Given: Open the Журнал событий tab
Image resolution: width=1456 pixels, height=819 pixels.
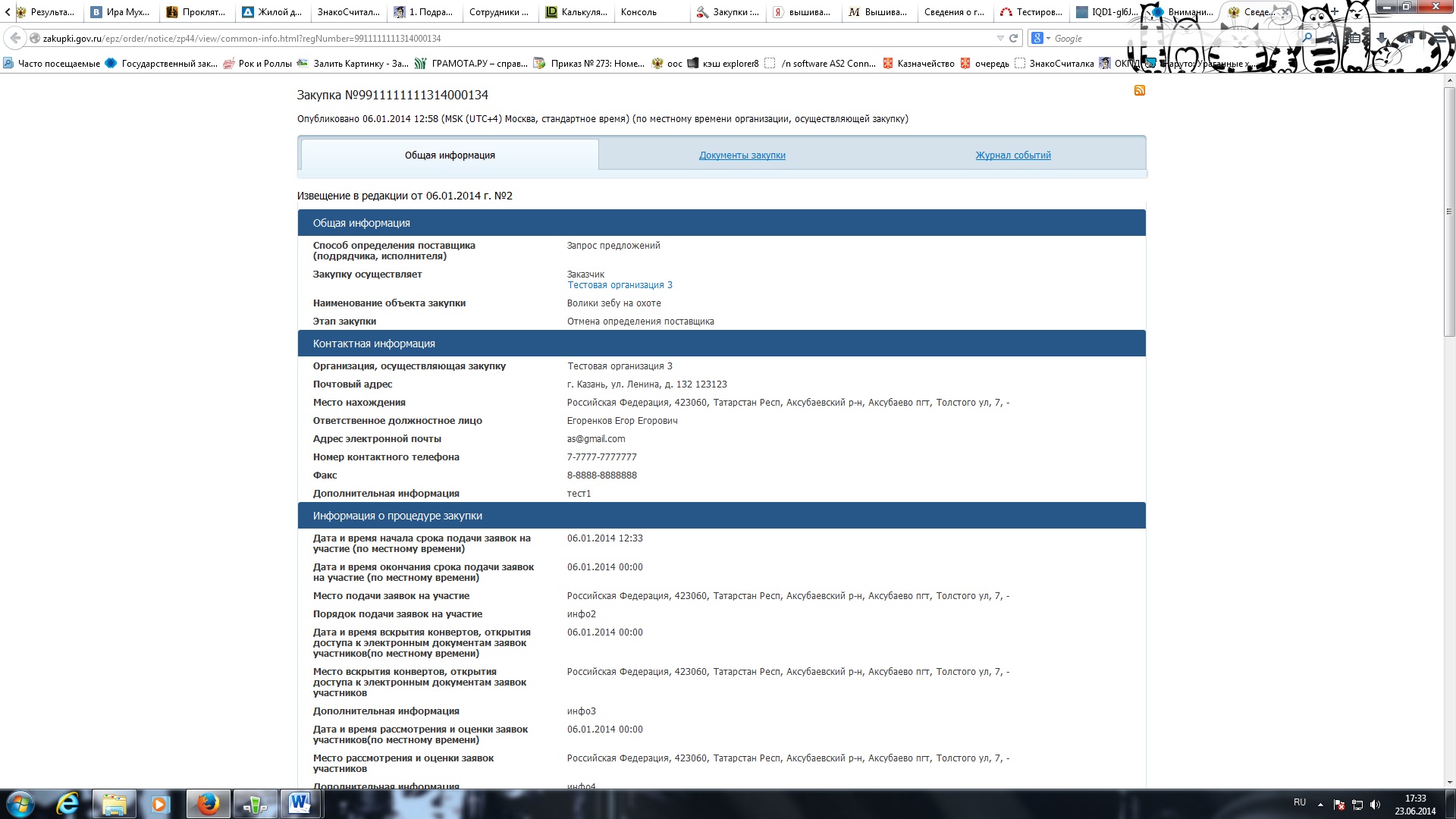Looking at the screenshot, I should tap(1012, 155).
